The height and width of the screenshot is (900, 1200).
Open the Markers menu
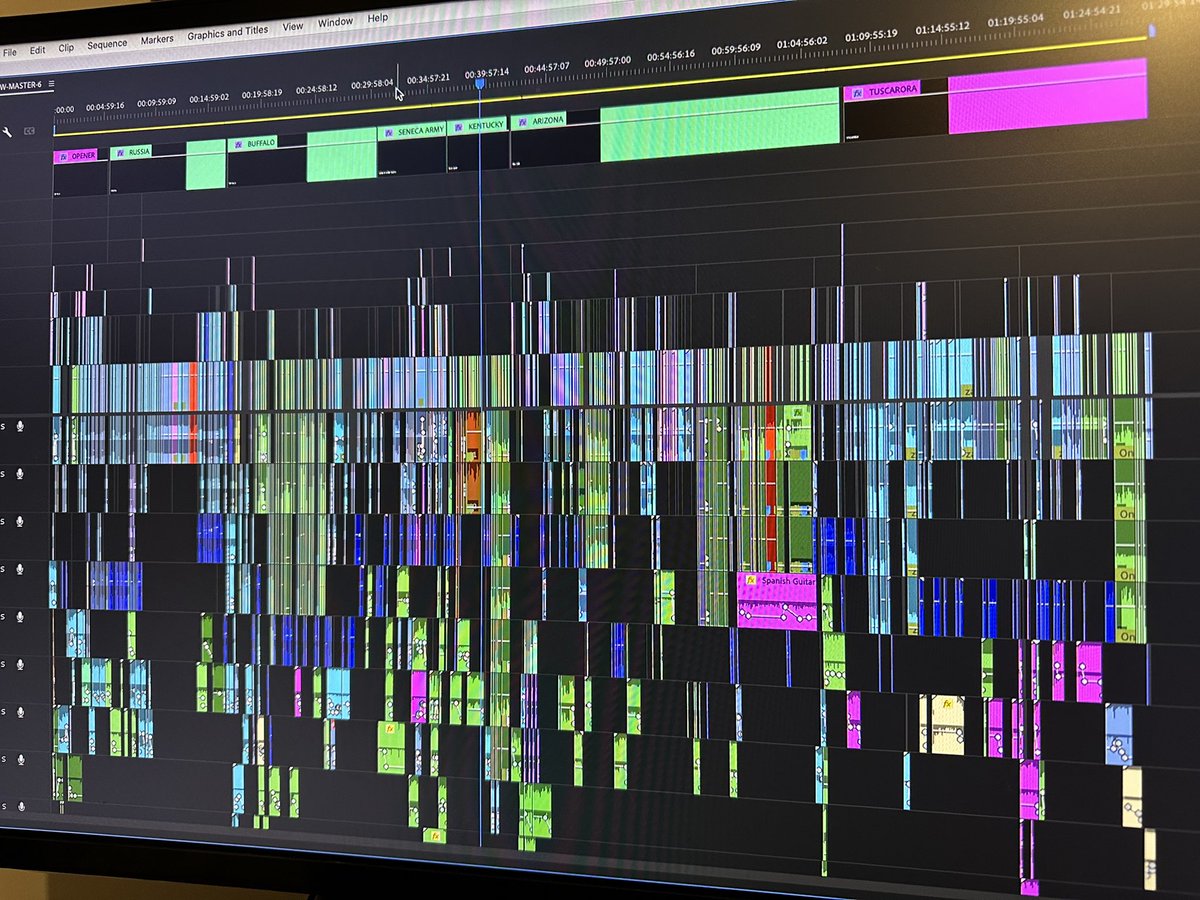click(157, 39)
